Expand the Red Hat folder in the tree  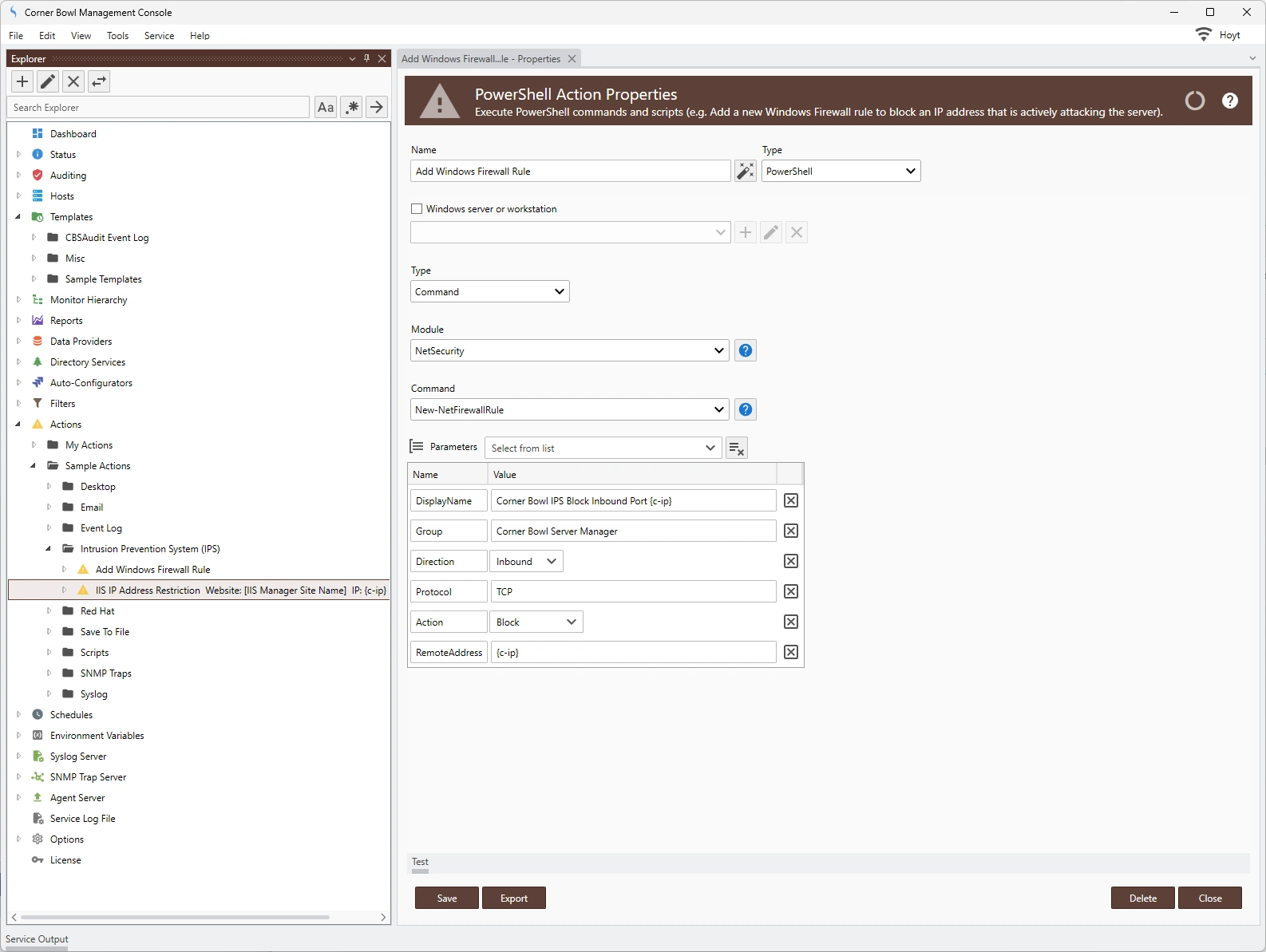point(49,610)
